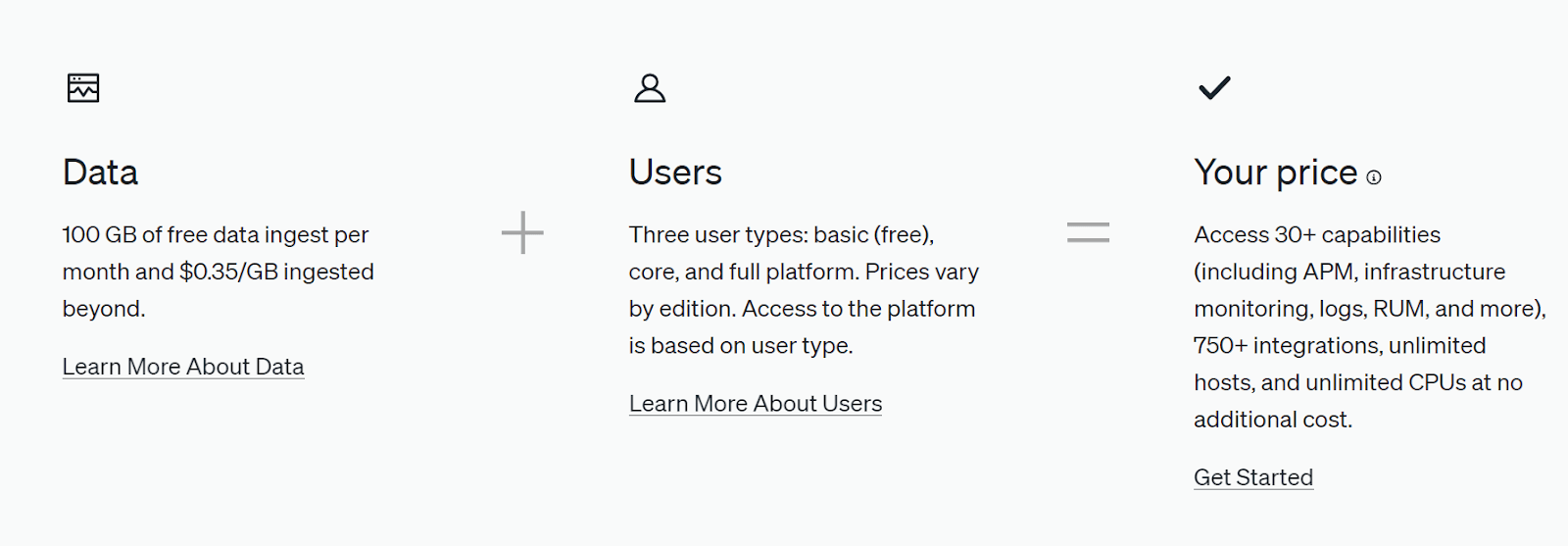Click the 750+ integrations text line
This screenshot has height=546, width=1568.
coord(1340,346)
